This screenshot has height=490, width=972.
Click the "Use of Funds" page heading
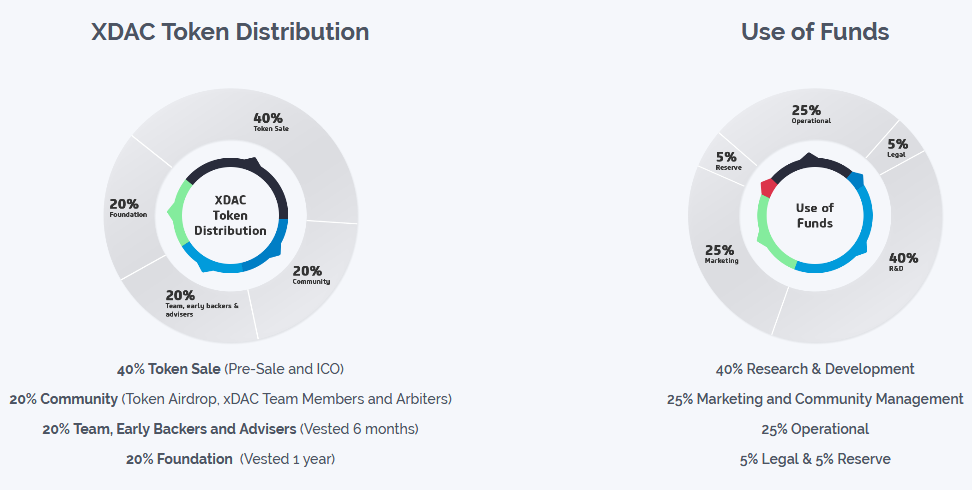[x=815, y=32]
